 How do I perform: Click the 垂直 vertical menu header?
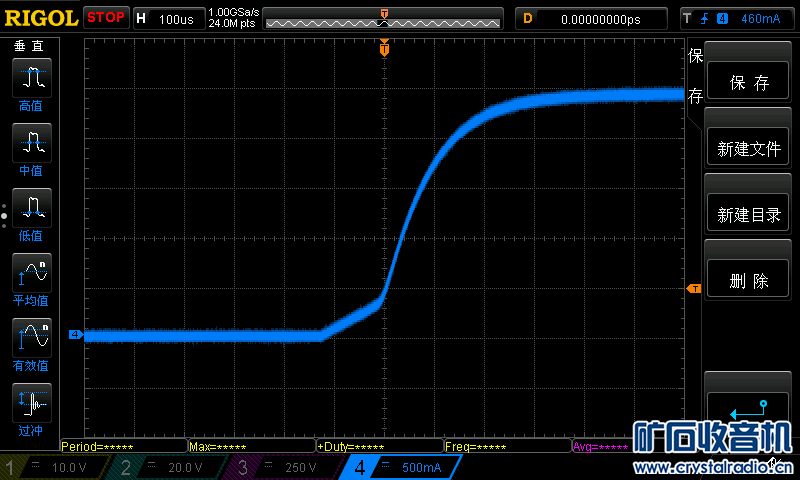point(29,46)
